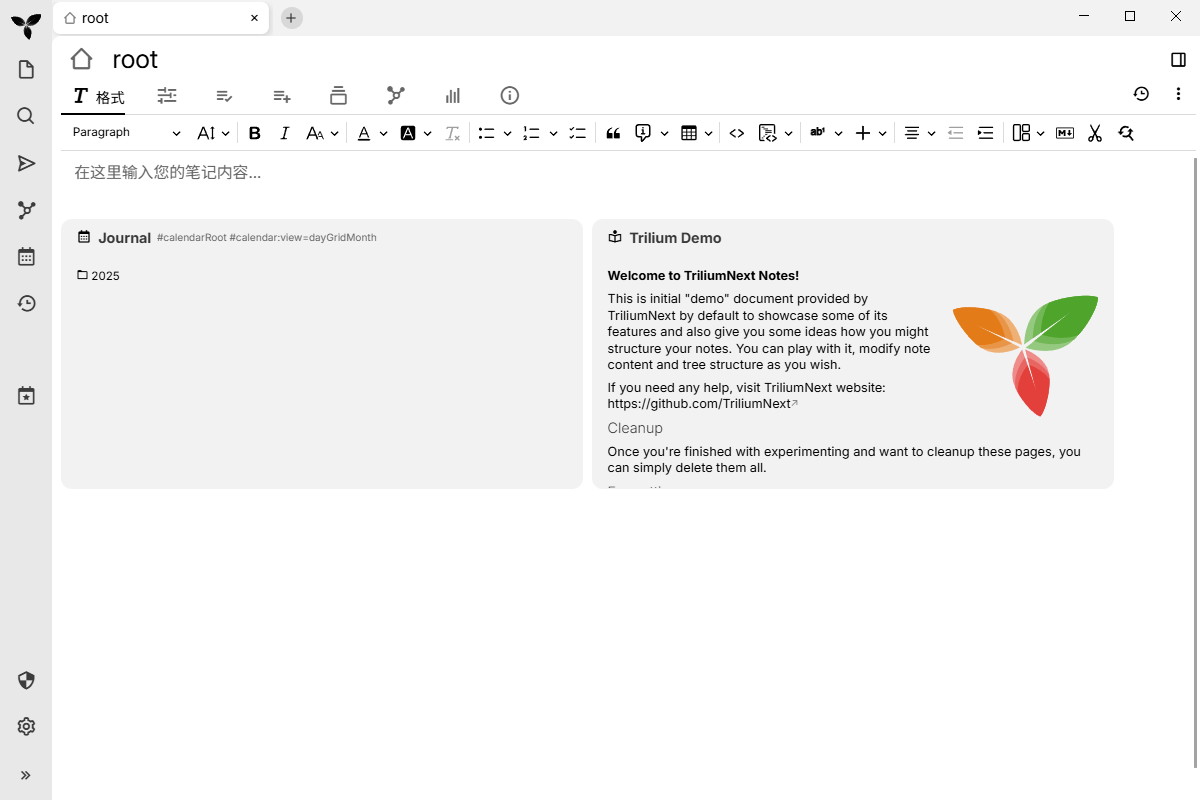
Task: Insert a to-do checkbox list
Action: (x=577, y=133)
